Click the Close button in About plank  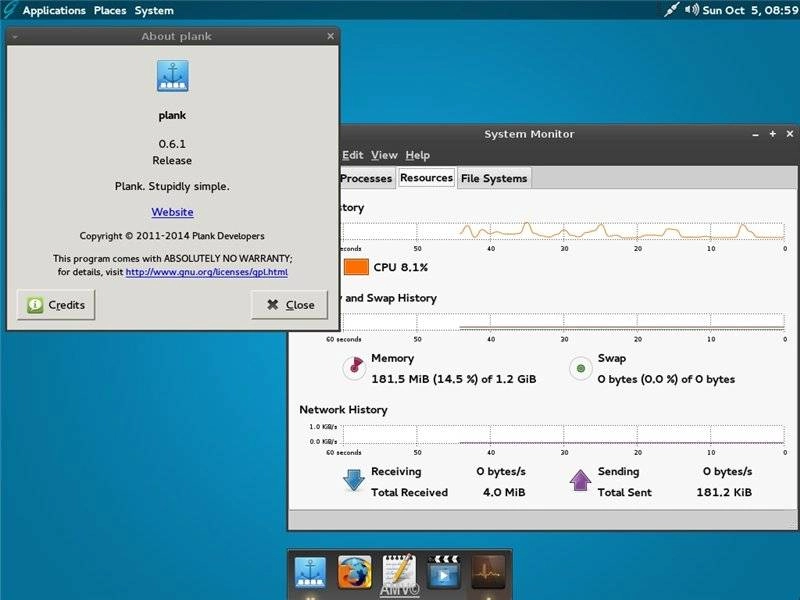click(x=290, y=305)
